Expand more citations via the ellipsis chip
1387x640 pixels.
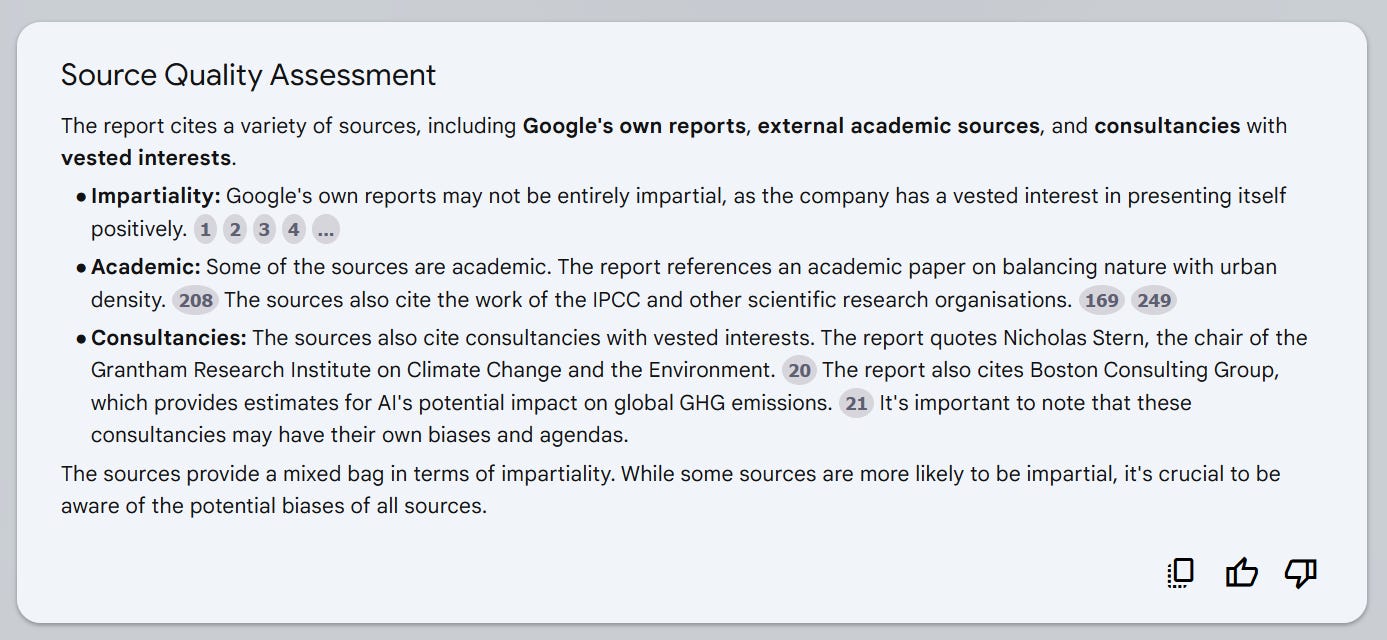pyautogui.click(x=326, y=230)
